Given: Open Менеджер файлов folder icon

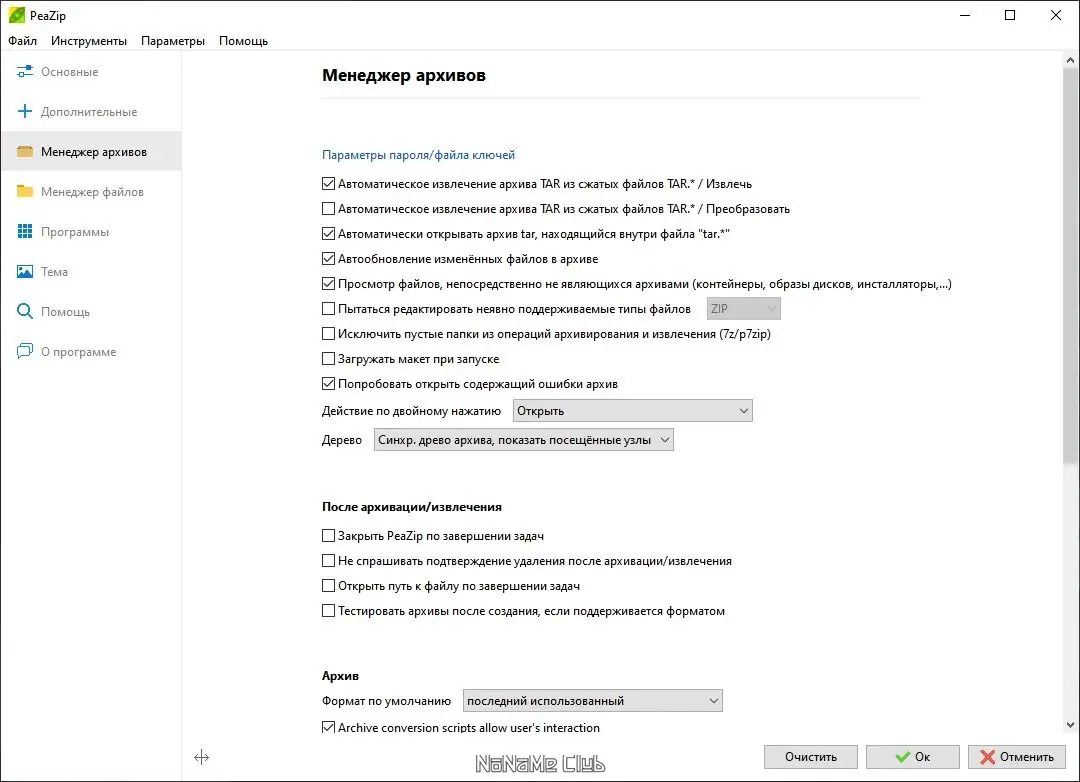Looking at the screenshot, I should coord(25,192).
